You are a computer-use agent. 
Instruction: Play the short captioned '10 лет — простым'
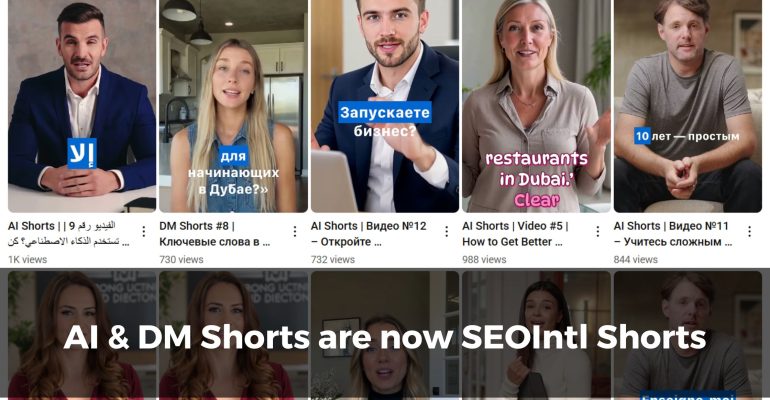(688, 106)
